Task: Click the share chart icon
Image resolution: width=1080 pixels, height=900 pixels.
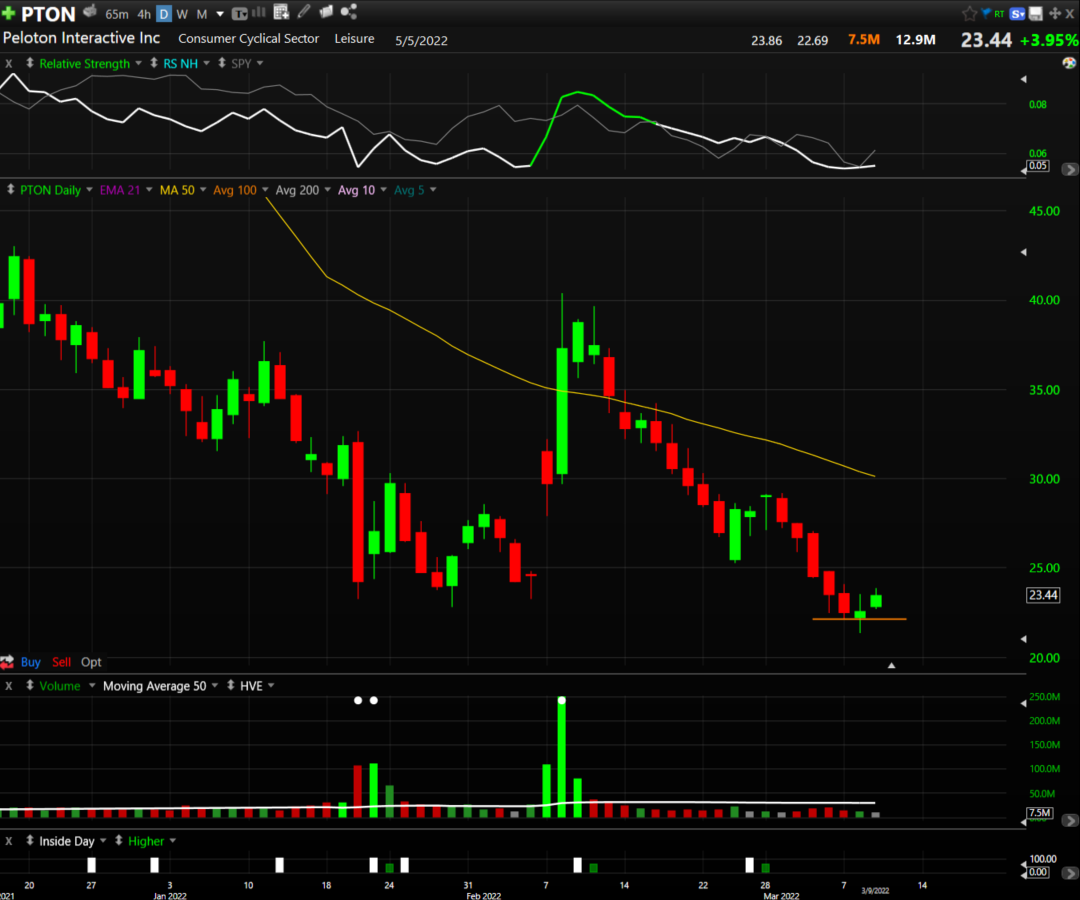Action: [x=349, y=12]
